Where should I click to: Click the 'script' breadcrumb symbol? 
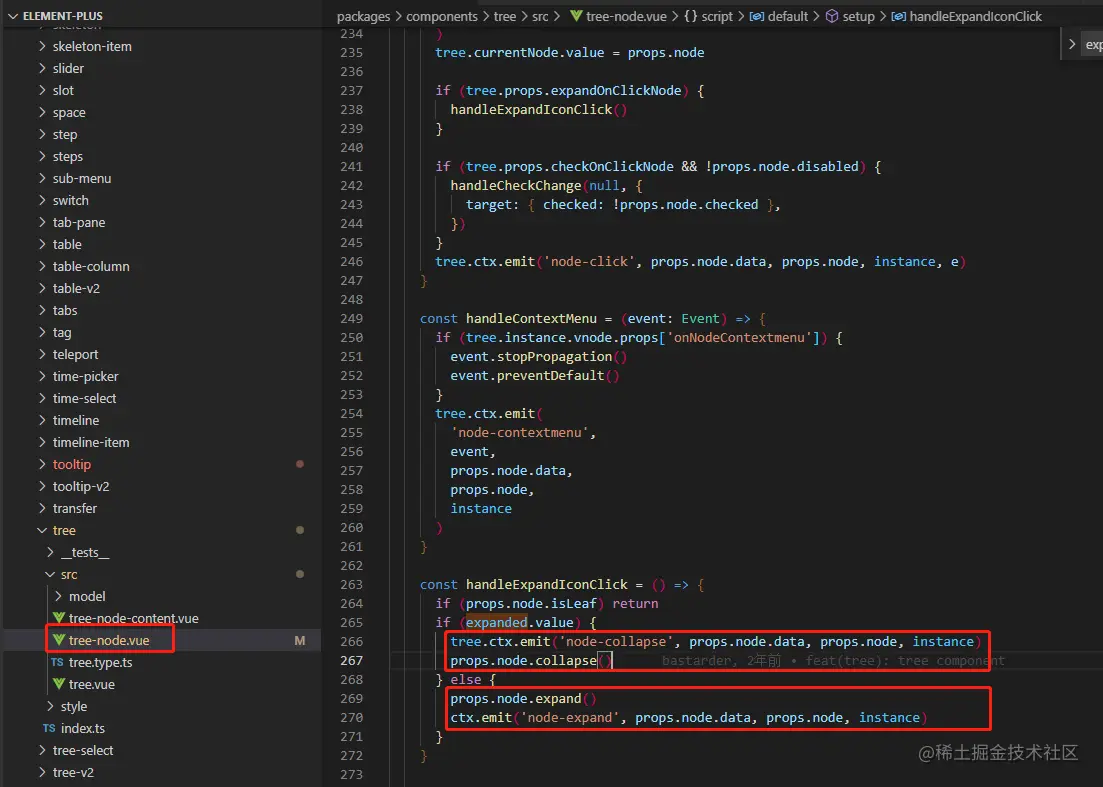pyautogui.click(x=717, y=16)
